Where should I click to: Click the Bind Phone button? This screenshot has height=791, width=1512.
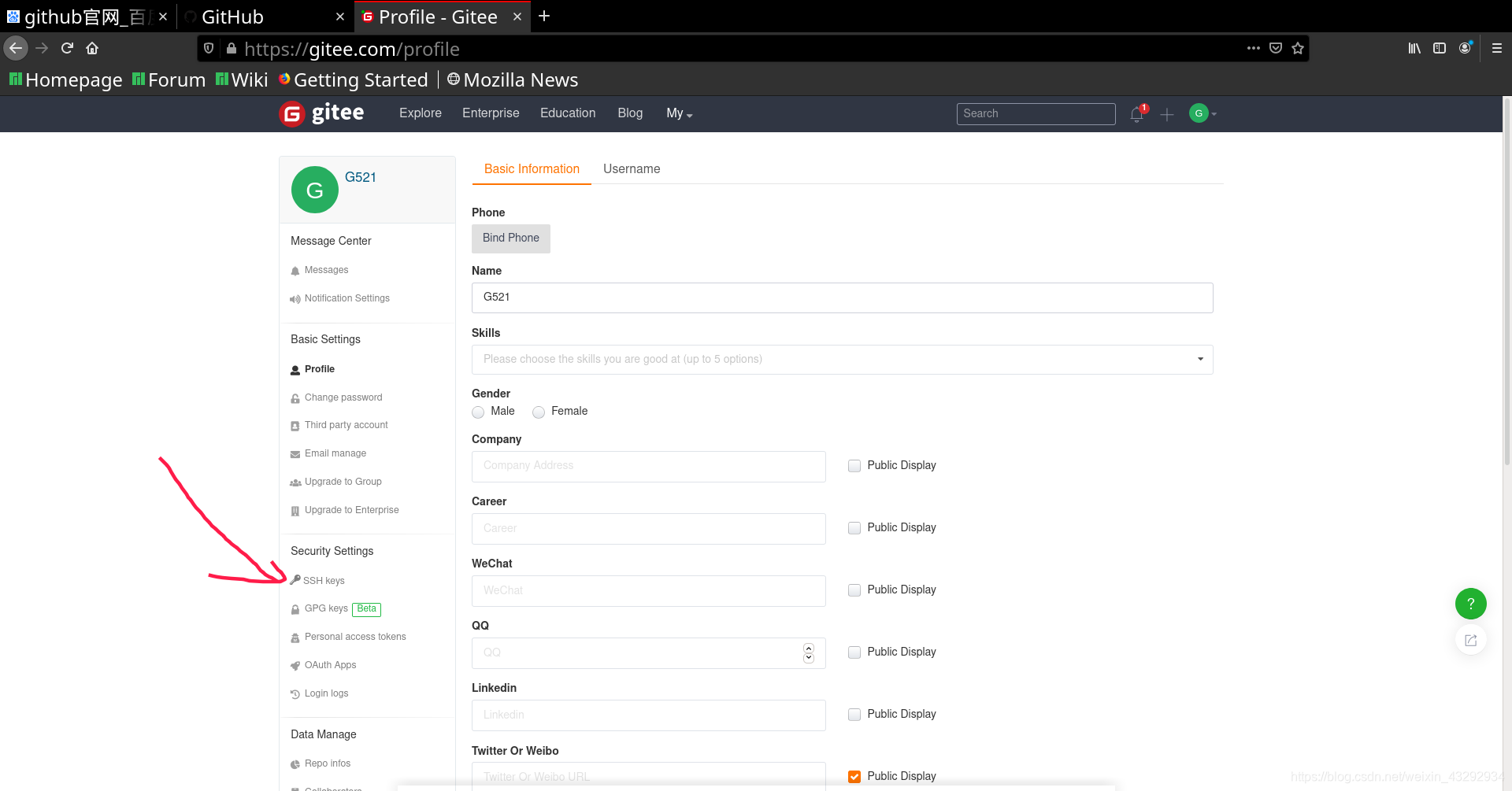tap(511, 238)
